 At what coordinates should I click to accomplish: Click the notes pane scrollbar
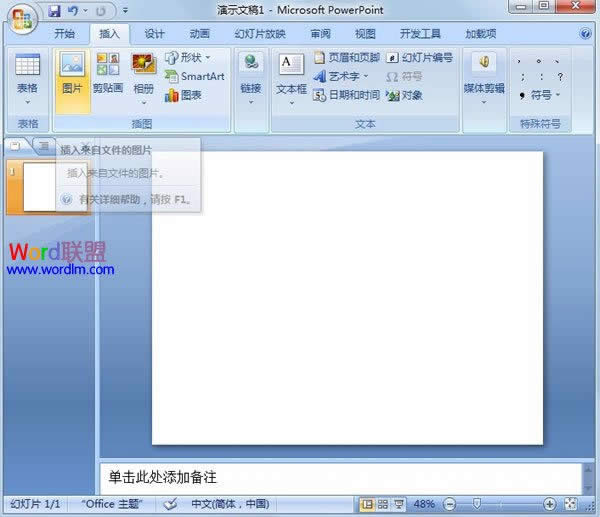tap(588, 478)
